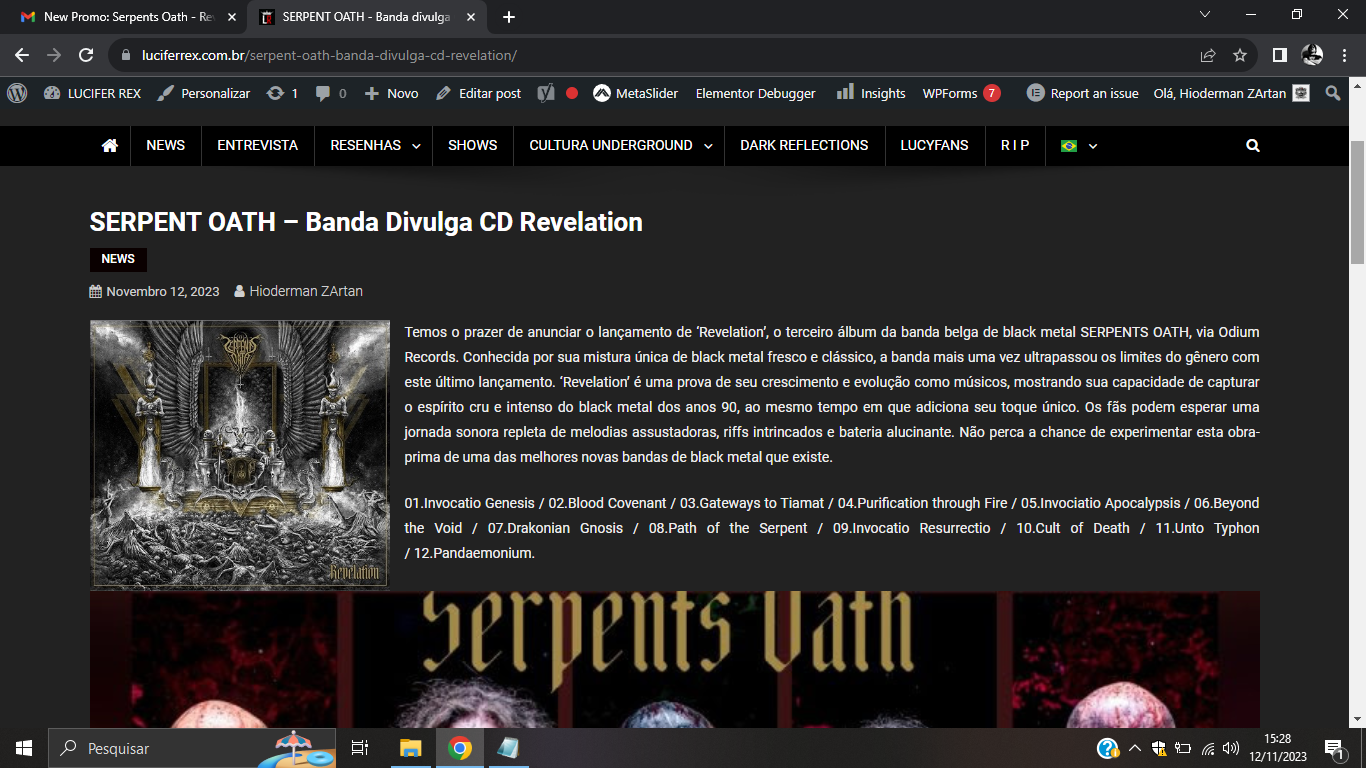Open notification center icon
The image size is (1366, 768).
1334,748
